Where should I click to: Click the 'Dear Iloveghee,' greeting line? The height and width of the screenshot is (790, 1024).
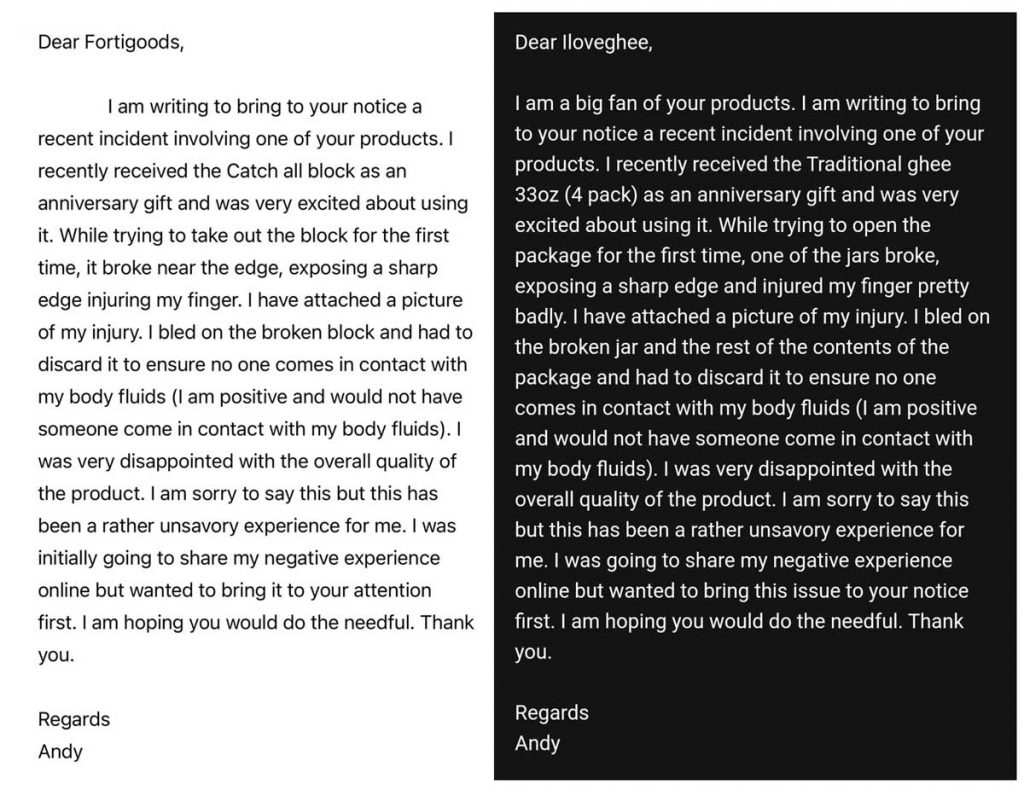[583, 43]
